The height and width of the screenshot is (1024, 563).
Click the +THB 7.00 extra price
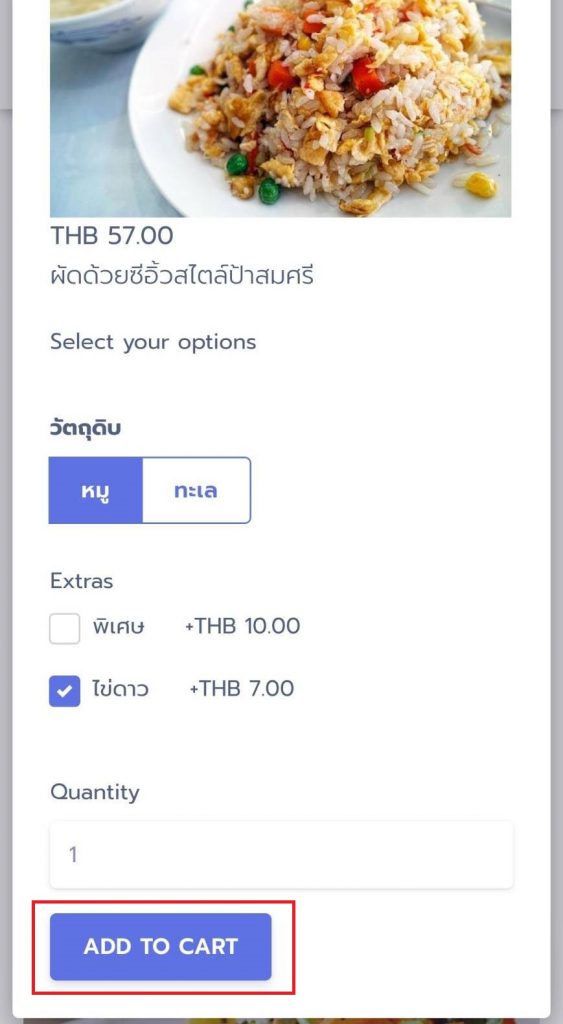(242, 688)
